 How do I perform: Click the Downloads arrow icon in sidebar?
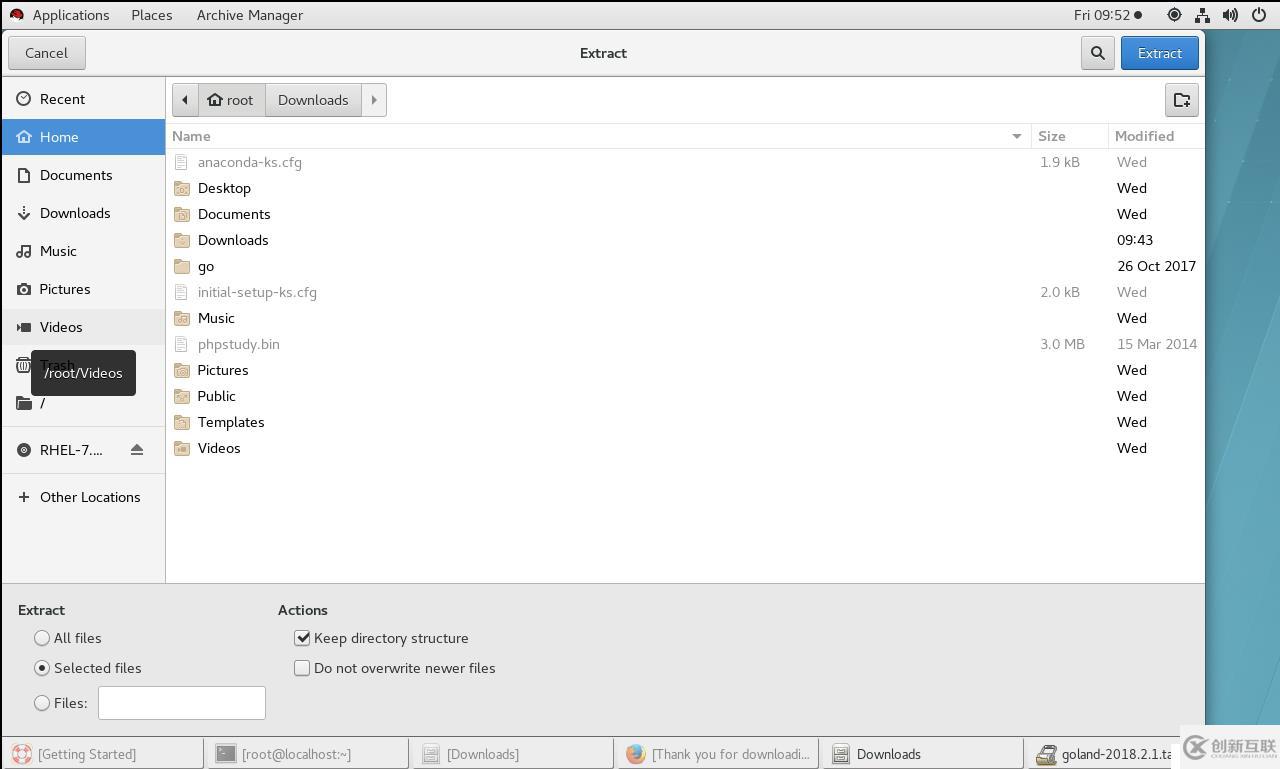coord(24,213)
